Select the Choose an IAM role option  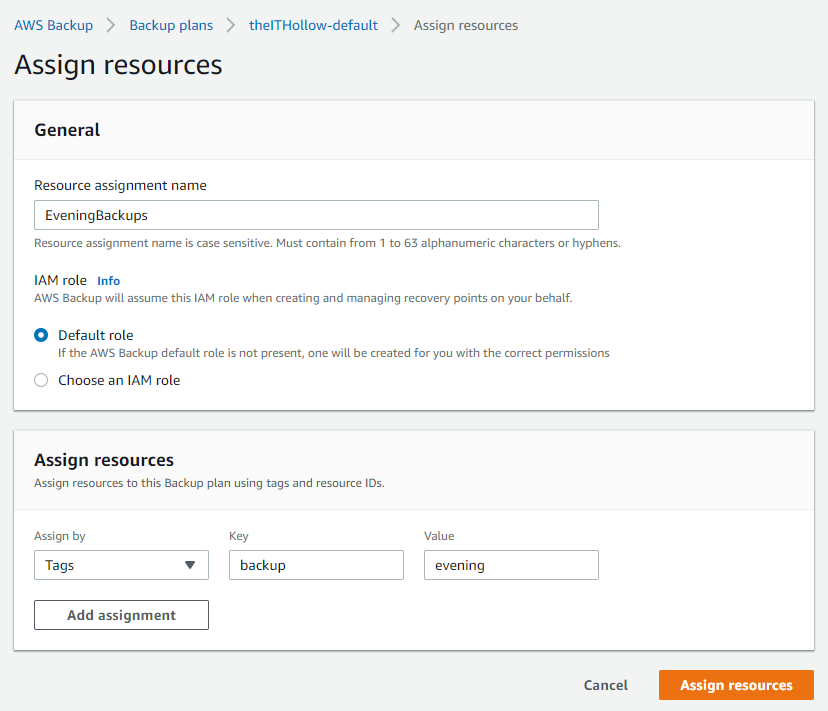click(x=41, y=380)
